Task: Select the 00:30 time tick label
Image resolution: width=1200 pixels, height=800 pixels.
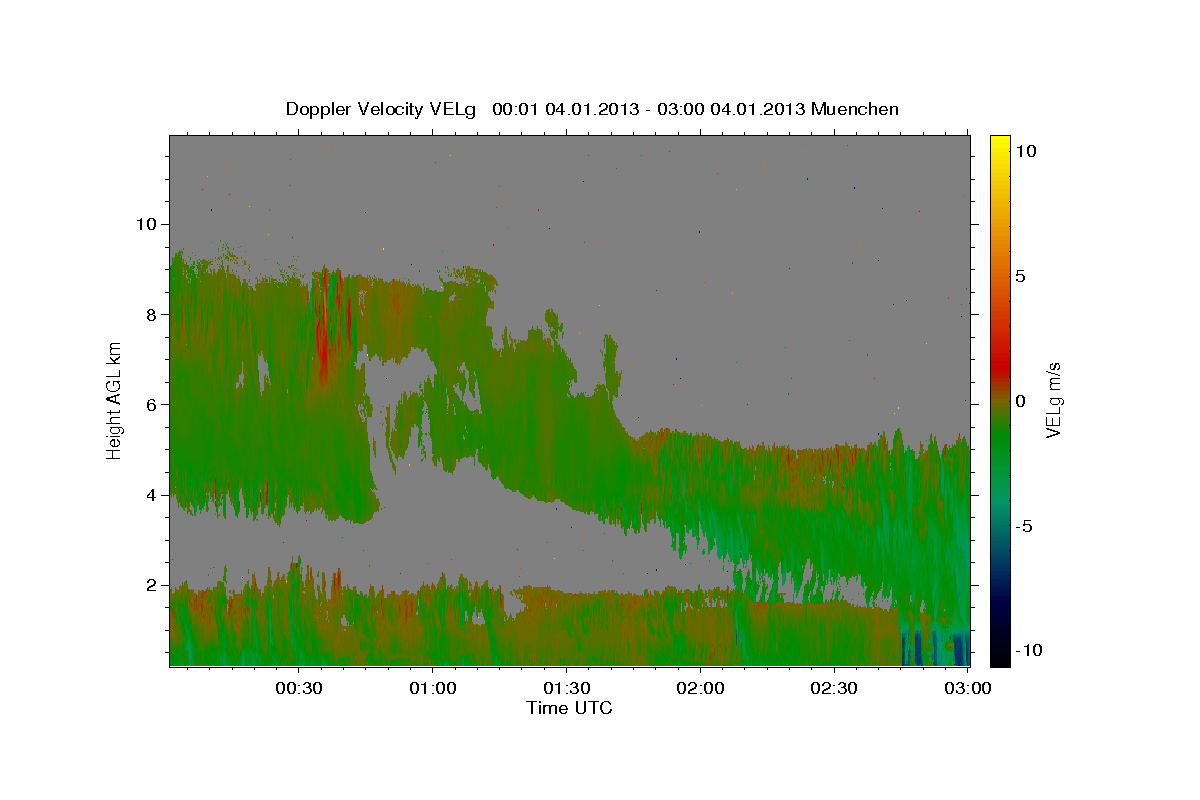Action: [x=299, y=688]
